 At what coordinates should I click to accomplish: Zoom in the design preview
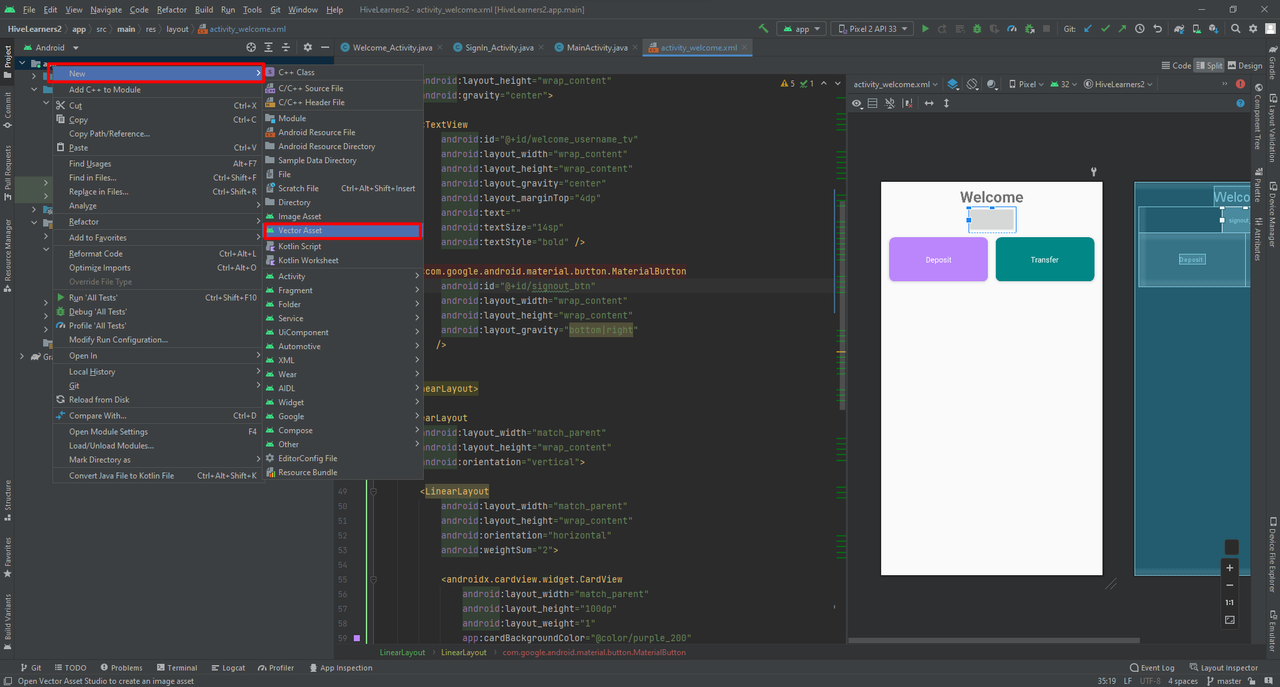point(1230,568)
